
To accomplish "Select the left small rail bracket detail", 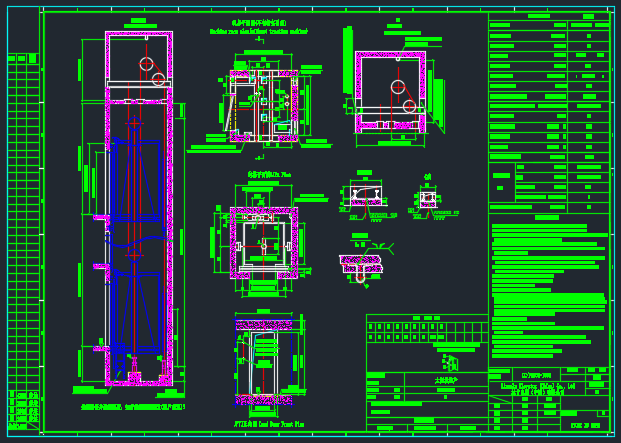I will pos(365,197).
